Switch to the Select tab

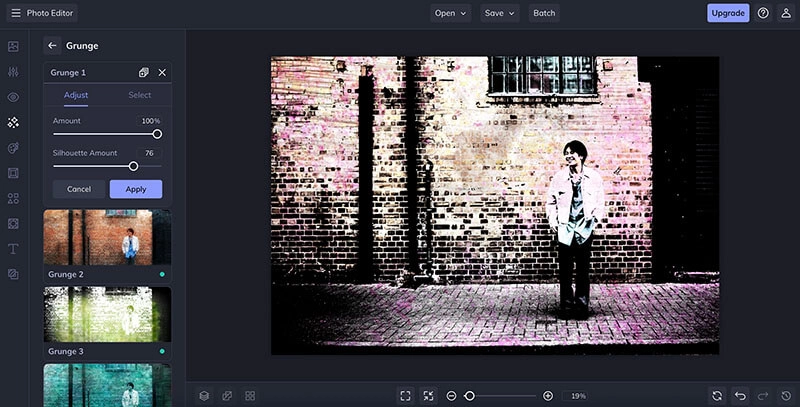click(140, 95)
